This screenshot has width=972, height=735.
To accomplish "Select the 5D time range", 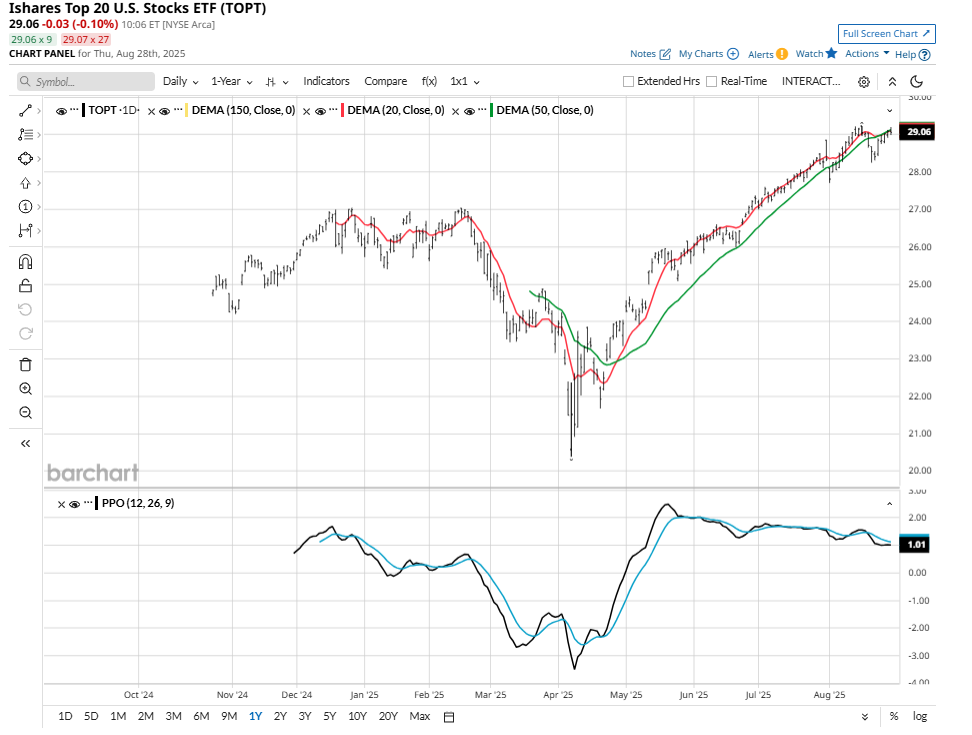I will click(91, 716).
